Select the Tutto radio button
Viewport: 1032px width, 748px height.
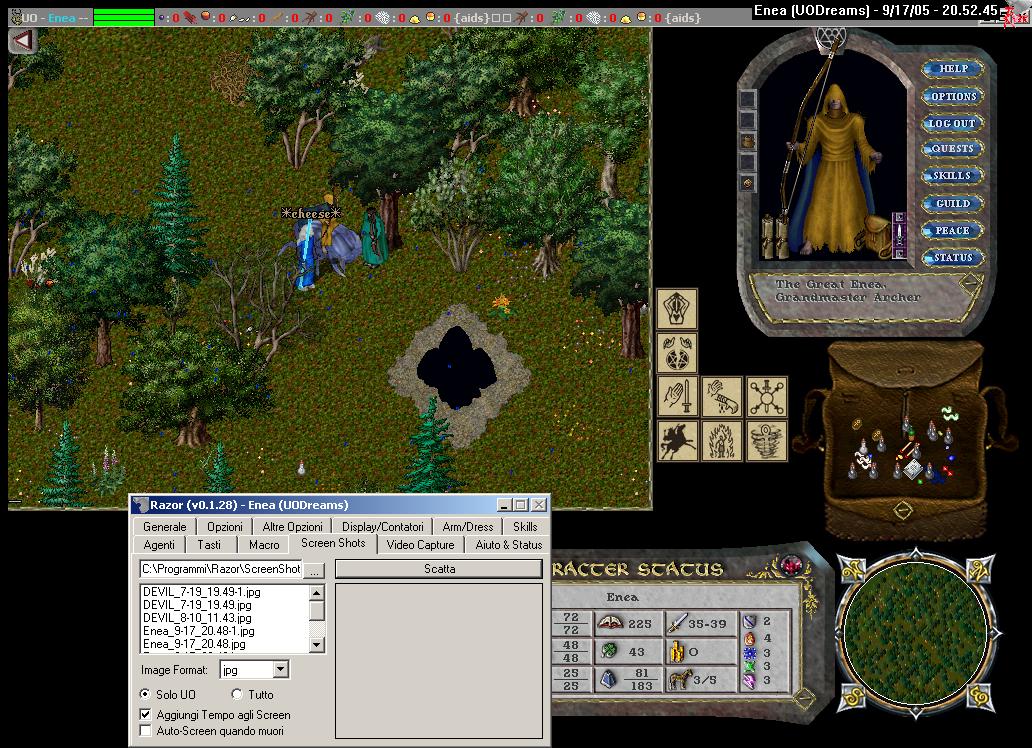[x=237, y=694]
